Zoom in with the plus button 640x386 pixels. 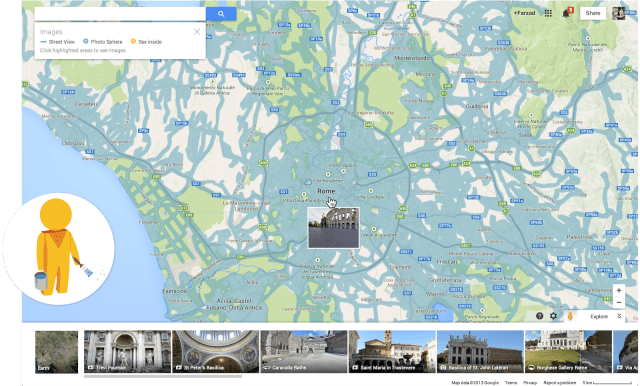(619, 291)
